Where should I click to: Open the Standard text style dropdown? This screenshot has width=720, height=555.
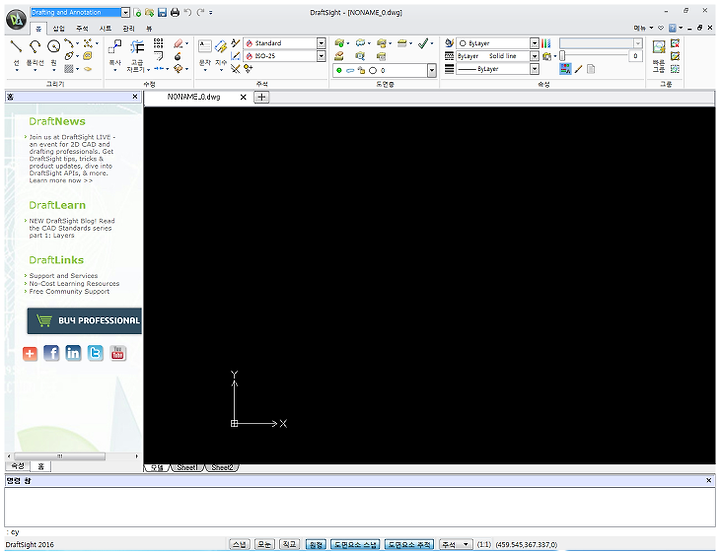[x=321, y=43]
